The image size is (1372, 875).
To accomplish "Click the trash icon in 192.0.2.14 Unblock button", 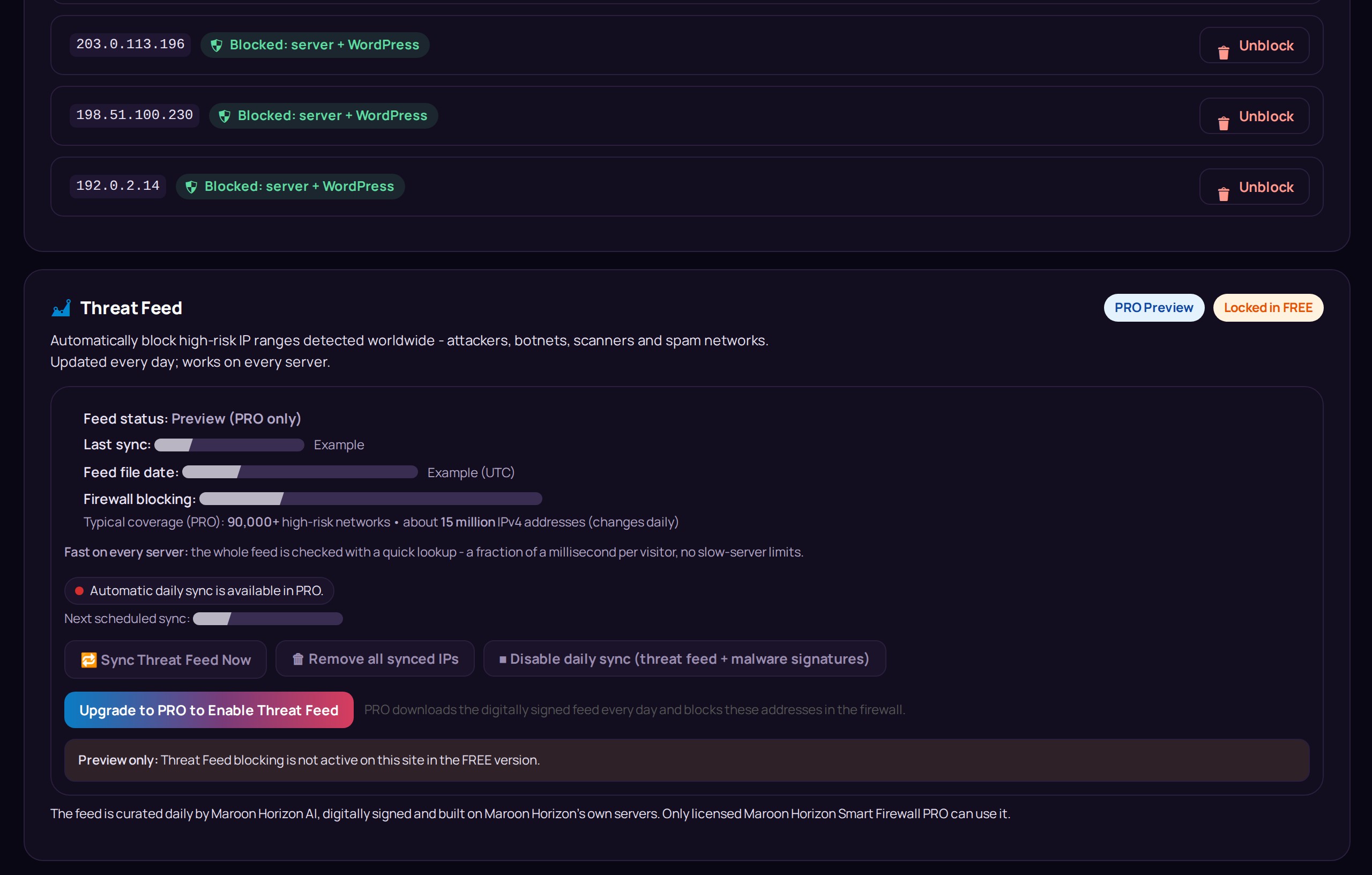I will pyautogui.click(x=1224, y=194).
